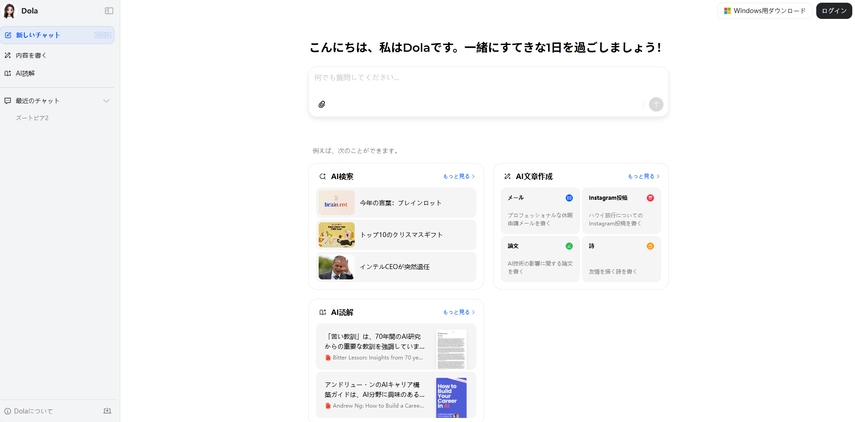The height and width of the screenshot is (422, 855).
Task: Click もっと見る in the AI読解 card
Action: 459,312
